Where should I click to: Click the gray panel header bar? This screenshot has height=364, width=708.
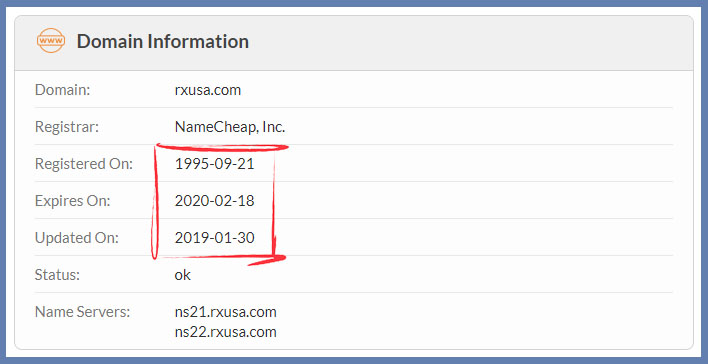[x=354, y=43]
